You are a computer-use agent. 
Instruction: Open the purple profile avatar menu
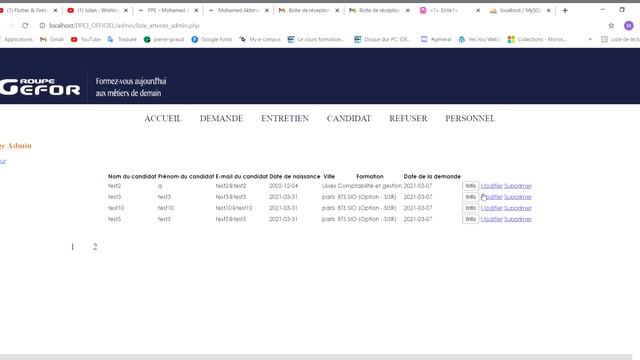point(629,25)
